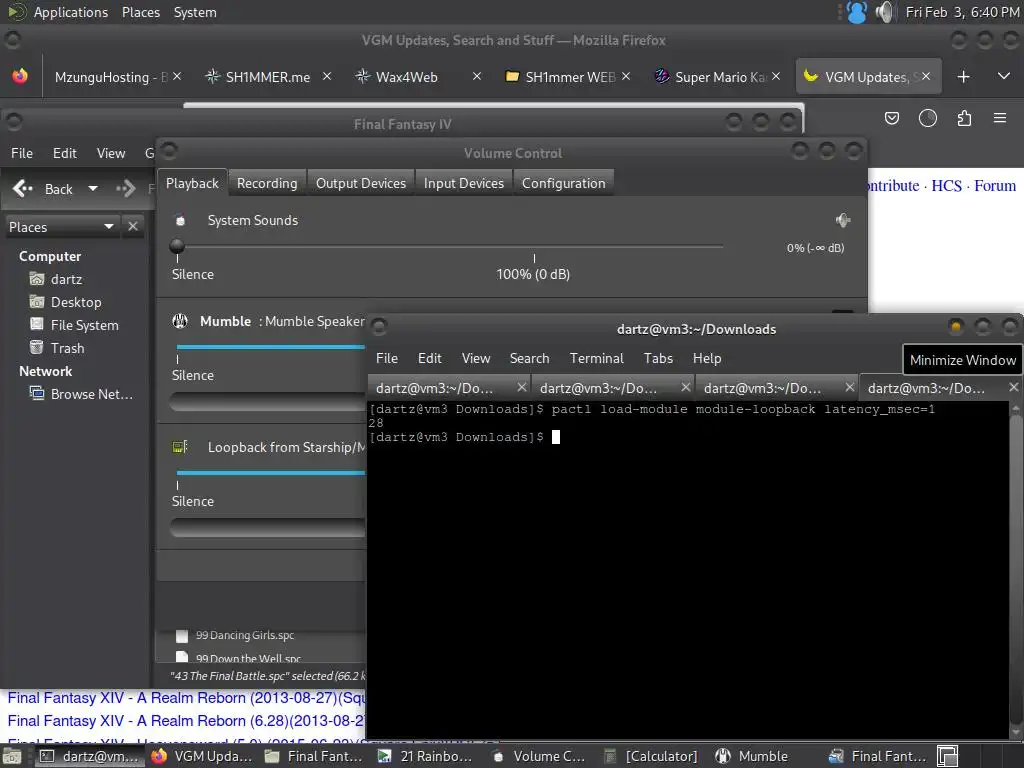
Task: Expand the list all tabs chevron in Firefox
Action: click(x=1004, y=76)
